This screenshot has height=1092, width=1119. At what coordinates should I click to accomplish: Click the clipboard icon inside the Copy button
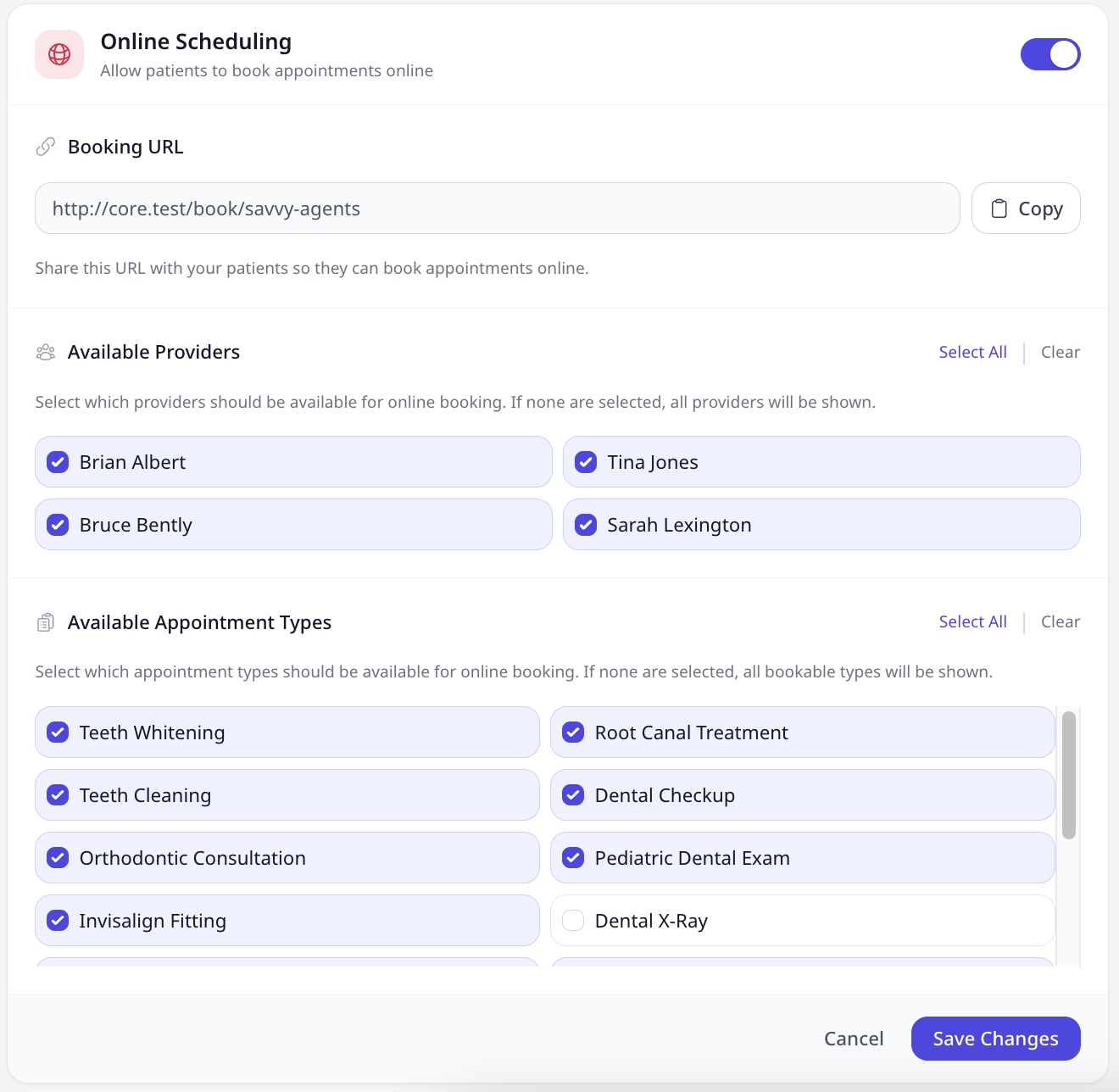click(1000, 209)
